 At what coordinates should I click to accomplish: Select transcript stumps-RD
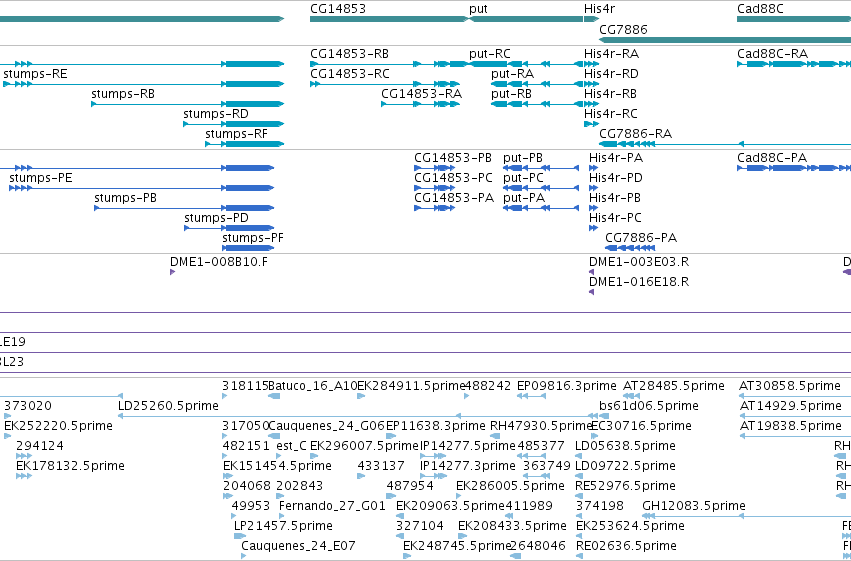(x=234, y=124)
